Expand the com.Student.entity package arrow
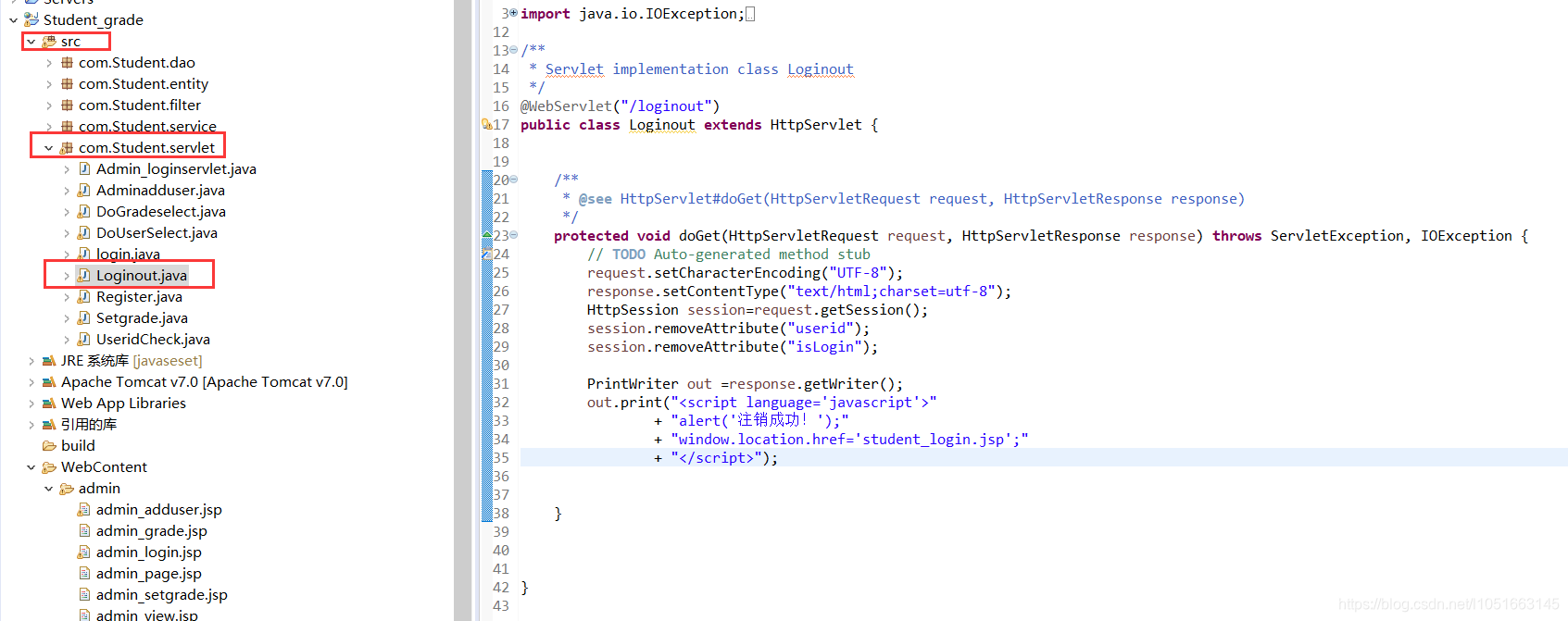The image size is (1568, 621). click(x=49, y=84)
